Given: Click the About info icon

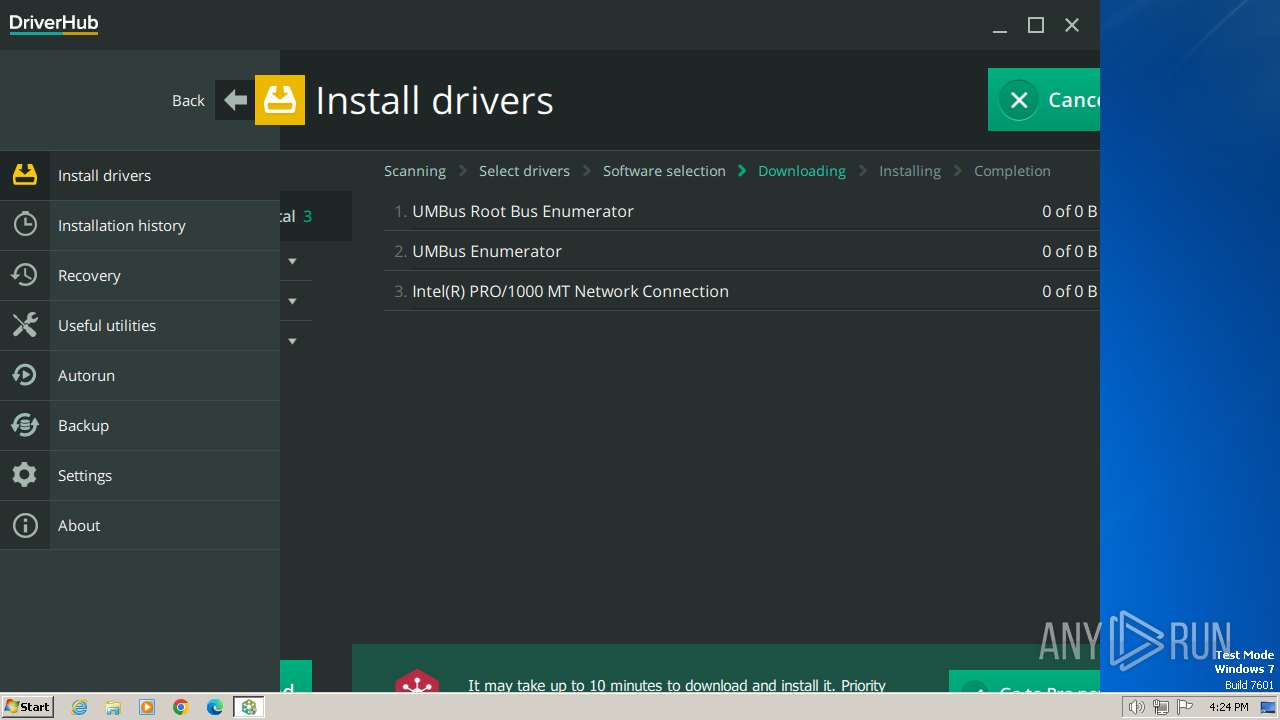Looking at the screenshot, I should [x=25, y=525].
